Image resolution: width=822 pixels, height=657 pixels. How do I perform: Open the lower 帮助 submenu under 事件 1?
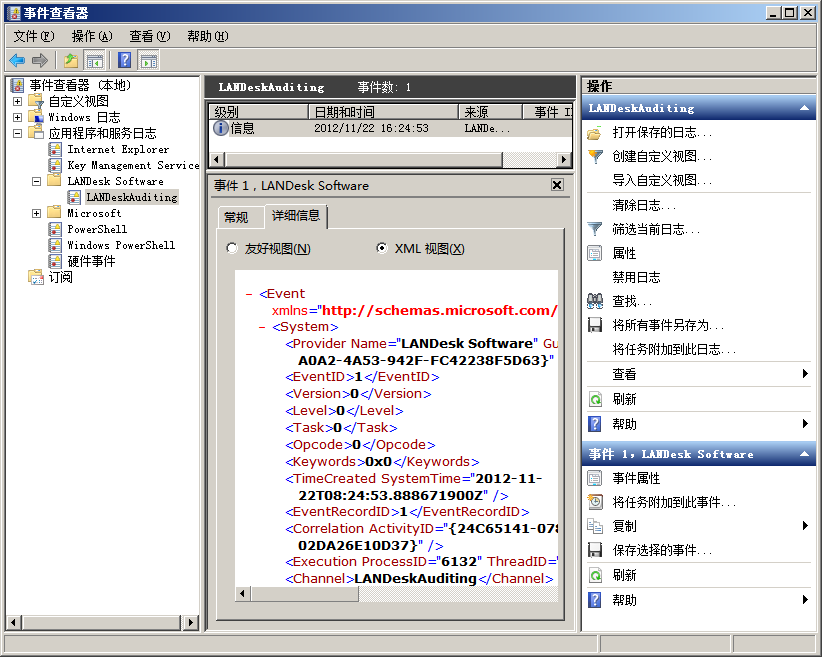tap(699, 600)
